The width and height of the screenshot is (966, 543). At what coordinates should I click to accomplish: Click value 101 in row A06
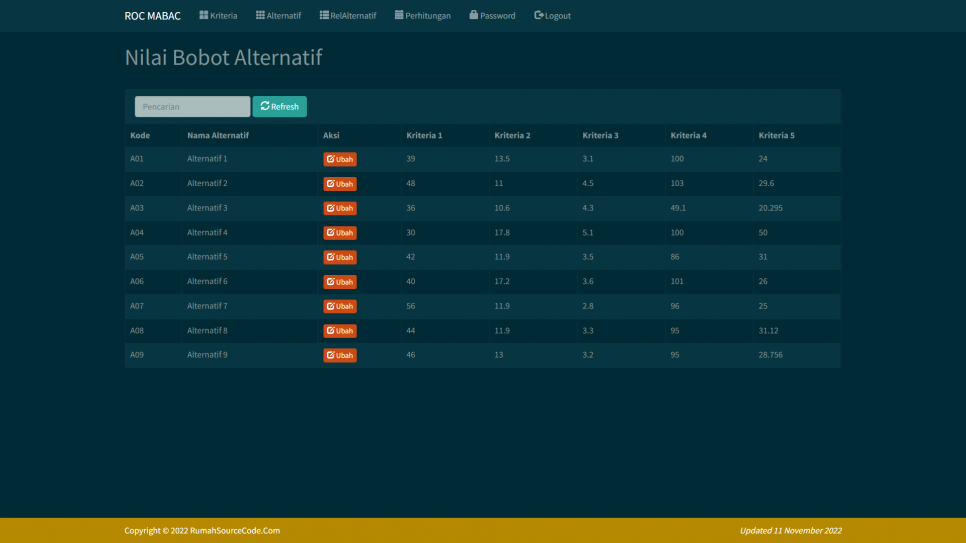point(676,282)
